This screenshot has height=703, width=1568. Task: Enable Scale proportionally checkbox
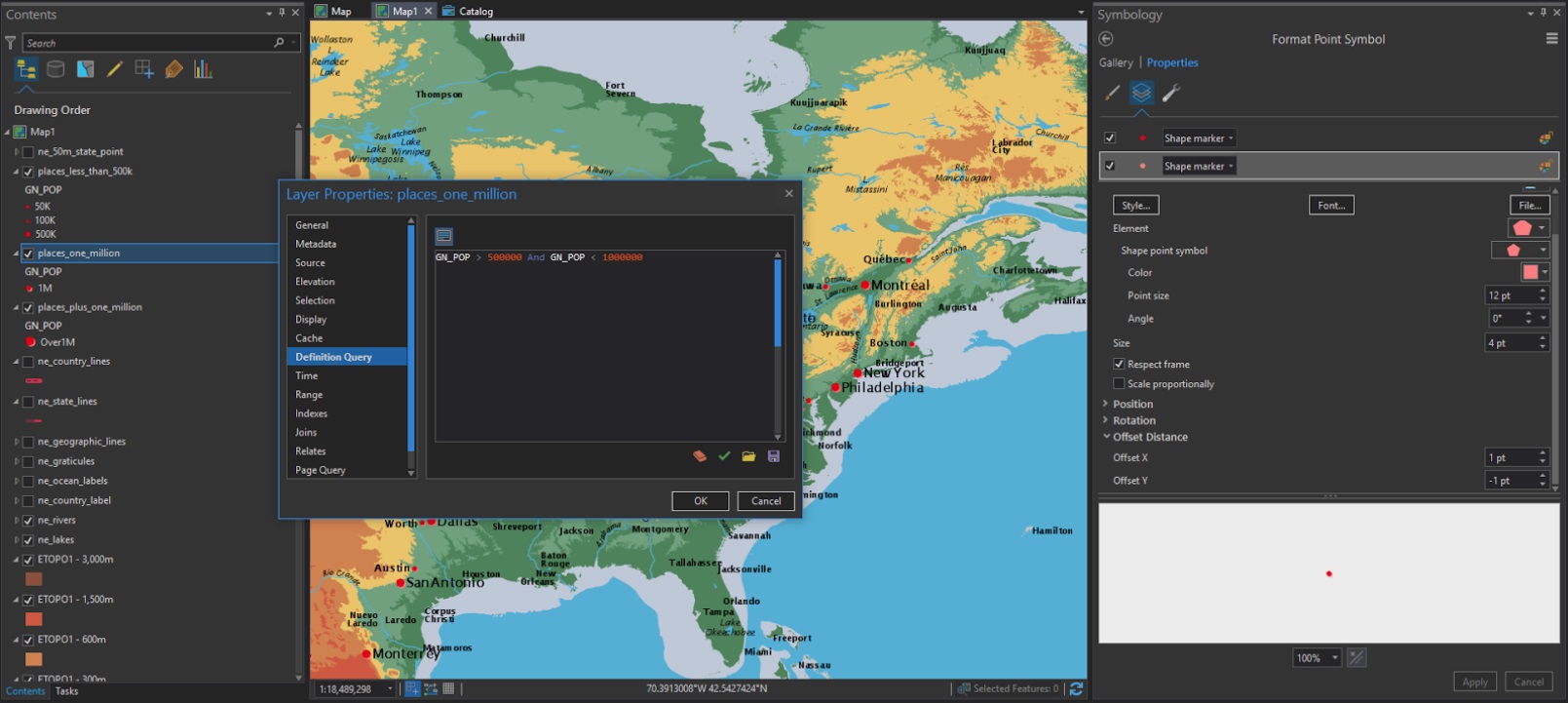(x=1119, y=384)
